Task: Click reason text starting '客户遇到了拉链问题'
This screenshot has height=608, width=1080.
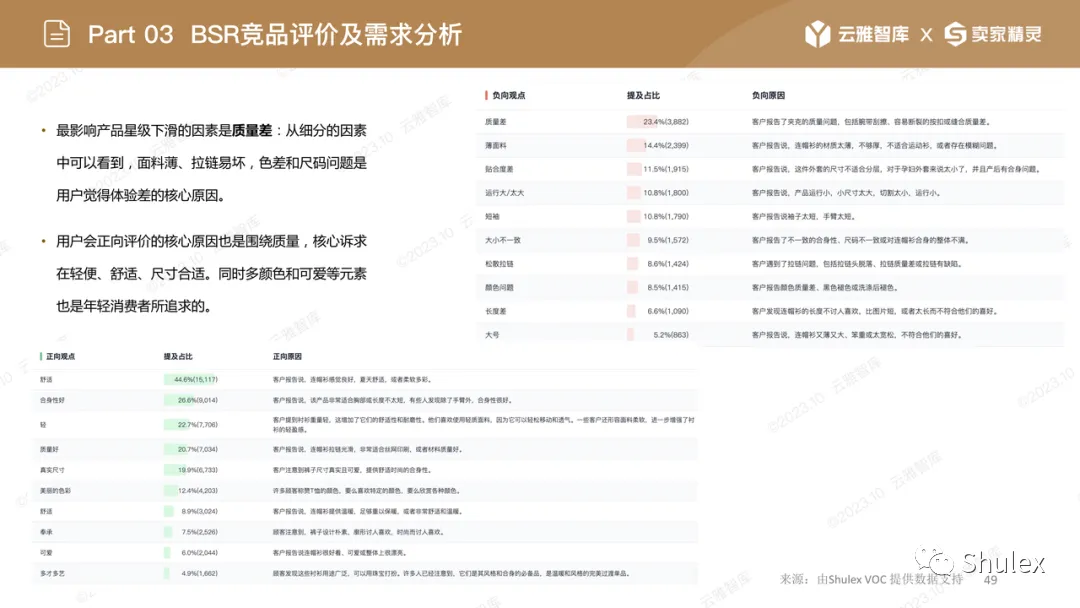Action: [x=856, y=264]
